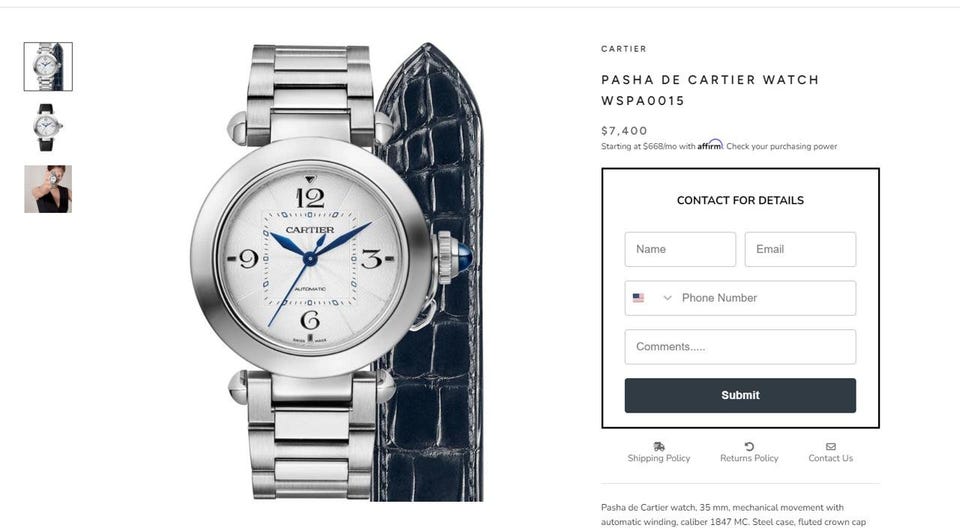This screenshot has height=528, width=960.
Task: Click the Cartier brand label
Action: pyautogui.click(x=624, y=49)
